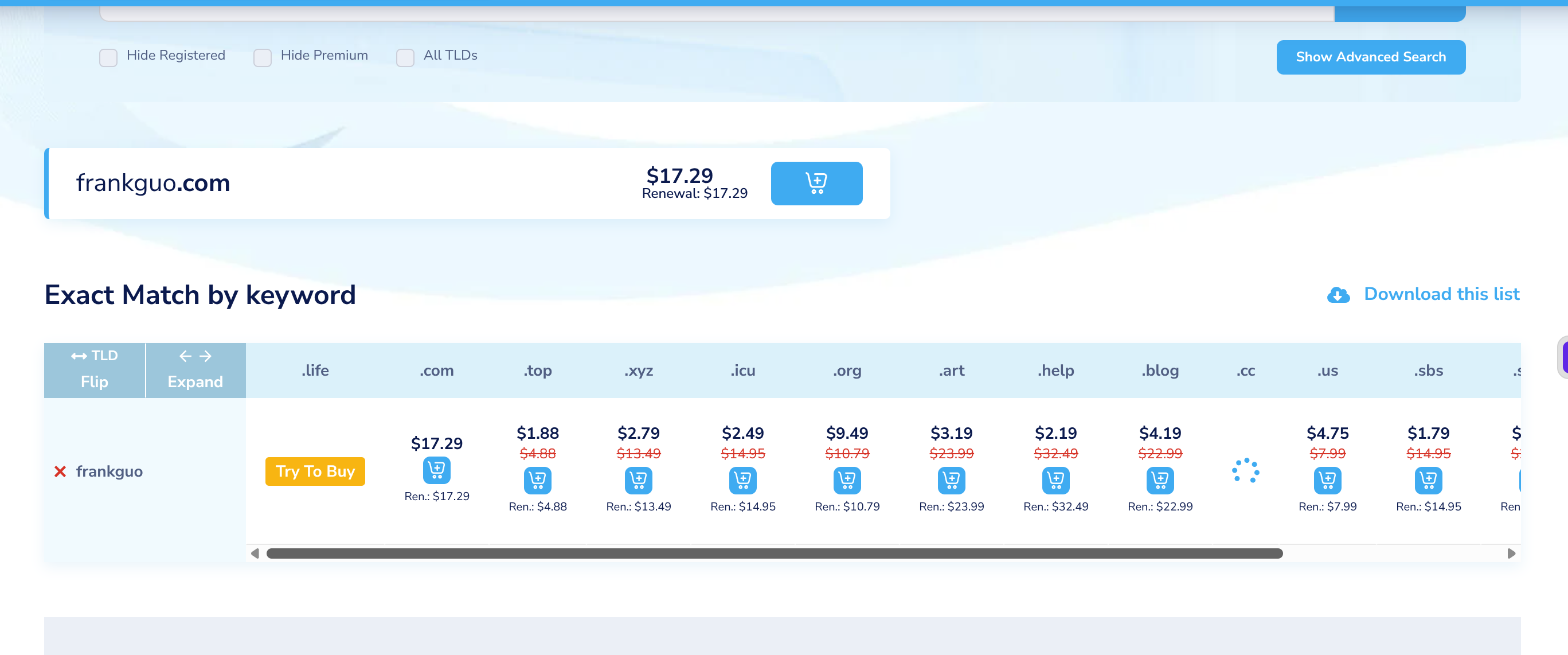The image size is (1568, 655).
Task: Click the cart icon for .org domain
Action: pyautogui.click(x=847, y=480)
